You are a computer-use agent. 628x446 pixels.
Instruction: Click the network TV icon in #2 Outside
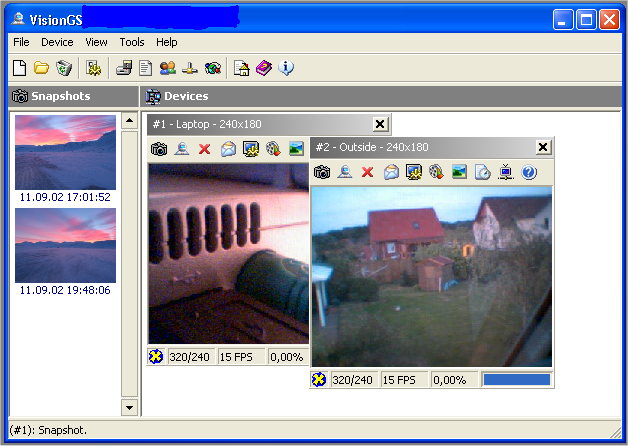(505, 172)
